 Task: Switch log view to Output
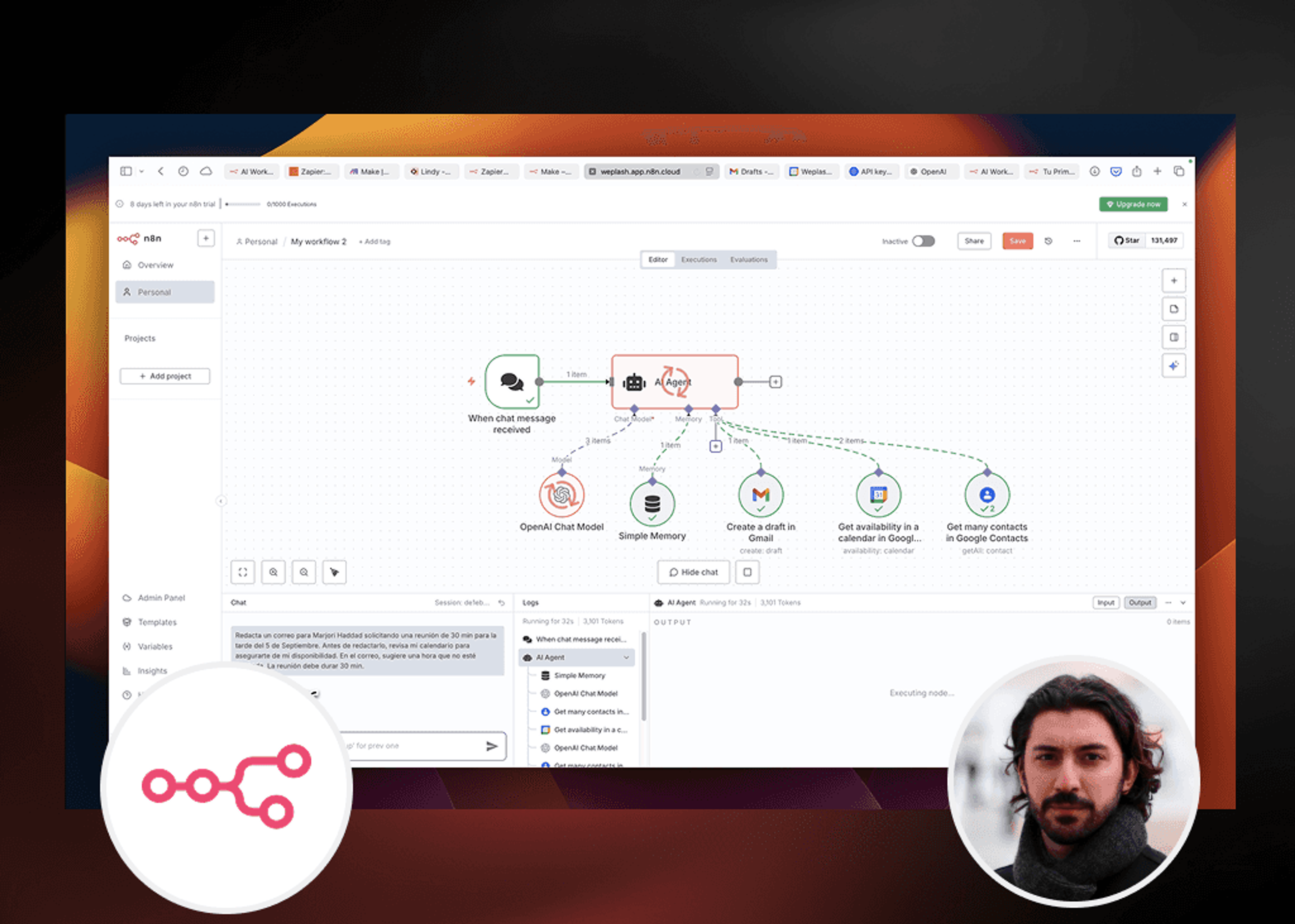1140,602
